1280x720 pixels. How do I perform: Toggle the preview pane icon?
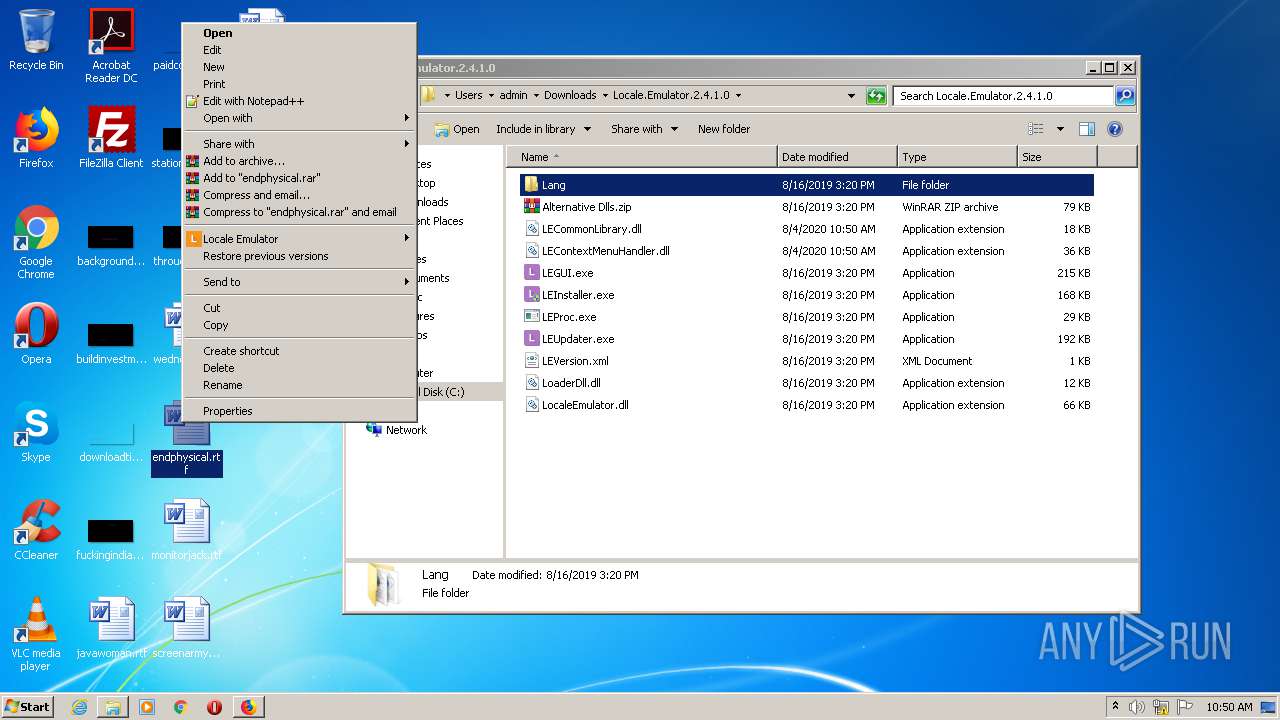[x=1087, y=129]
